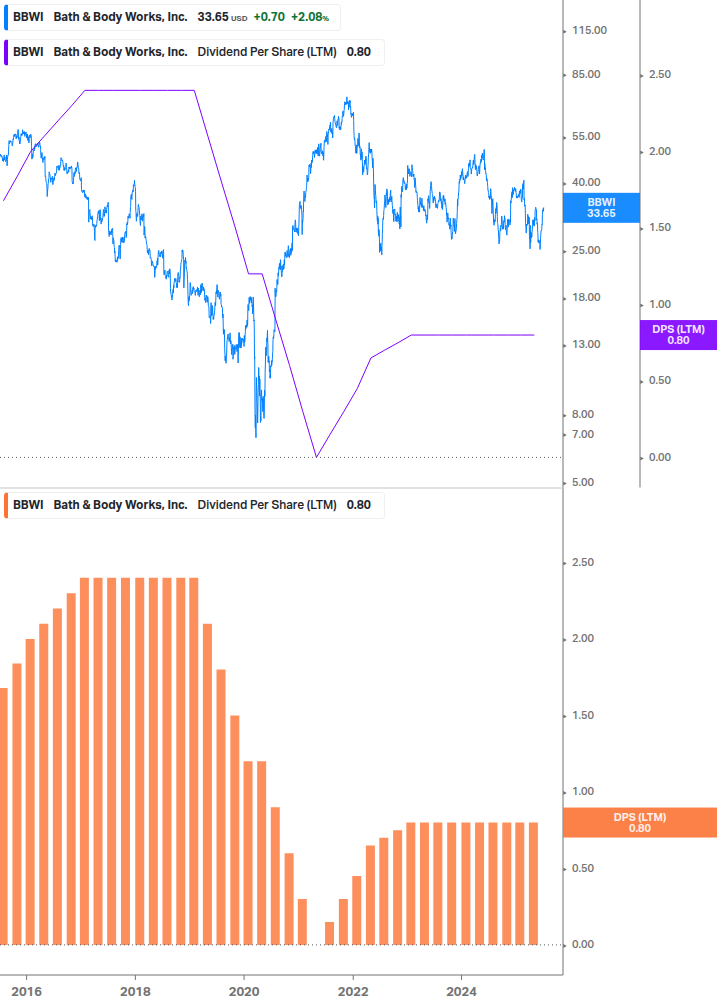The height and width of the screenshot is (1005, 717).
Task: Select the BBWI price legend in the top chart
Action: pyautogui.click(x=172, y=17)
